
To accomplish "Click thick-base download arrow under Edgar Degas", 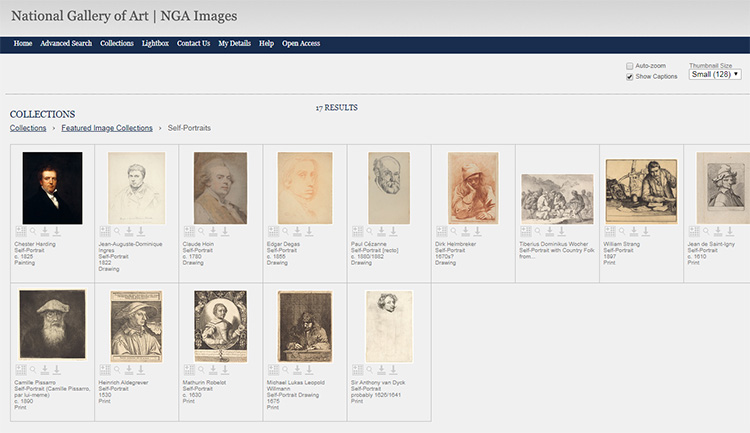I will click(297, 232).
